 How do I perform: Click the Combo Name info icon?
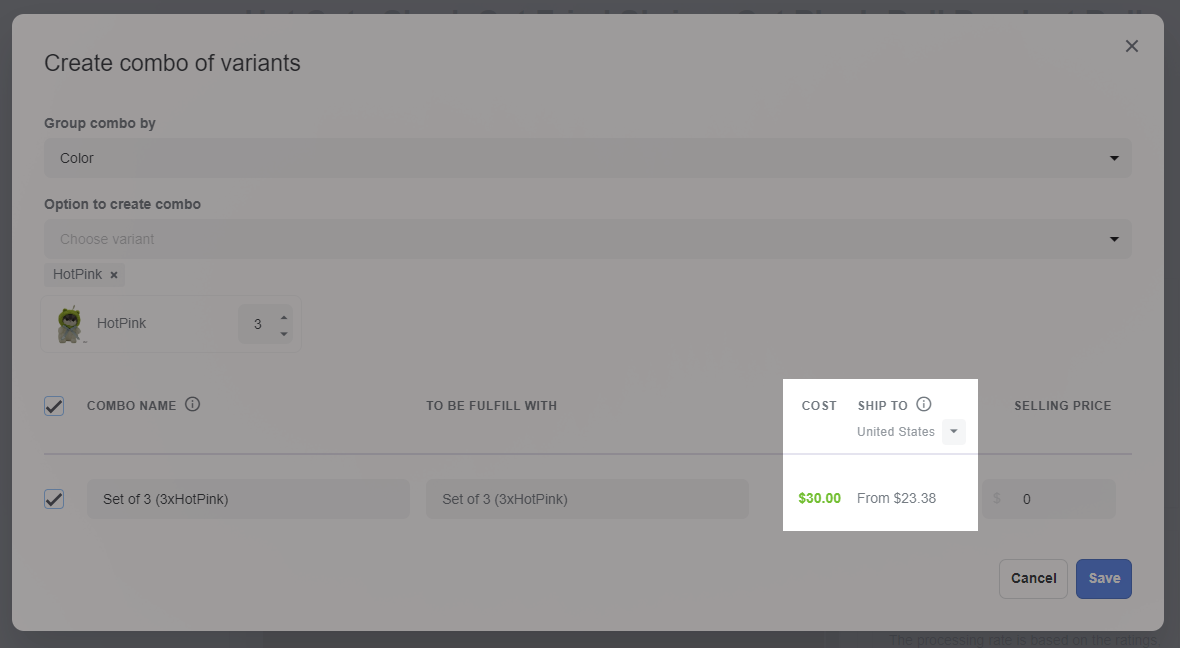(193, 404)
